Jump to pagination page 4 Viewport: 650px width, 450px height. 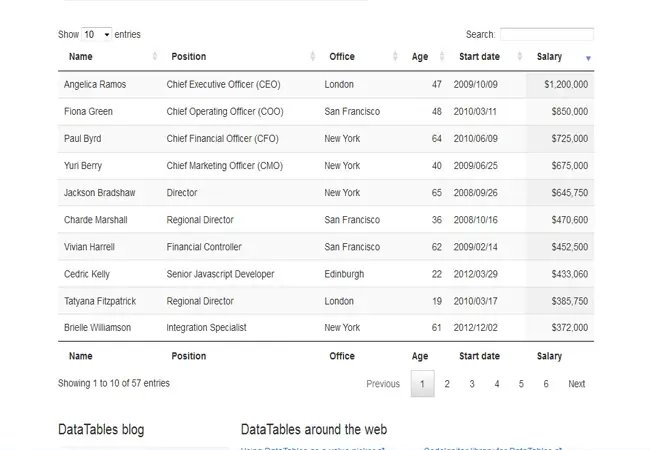[x=497, y=384]
